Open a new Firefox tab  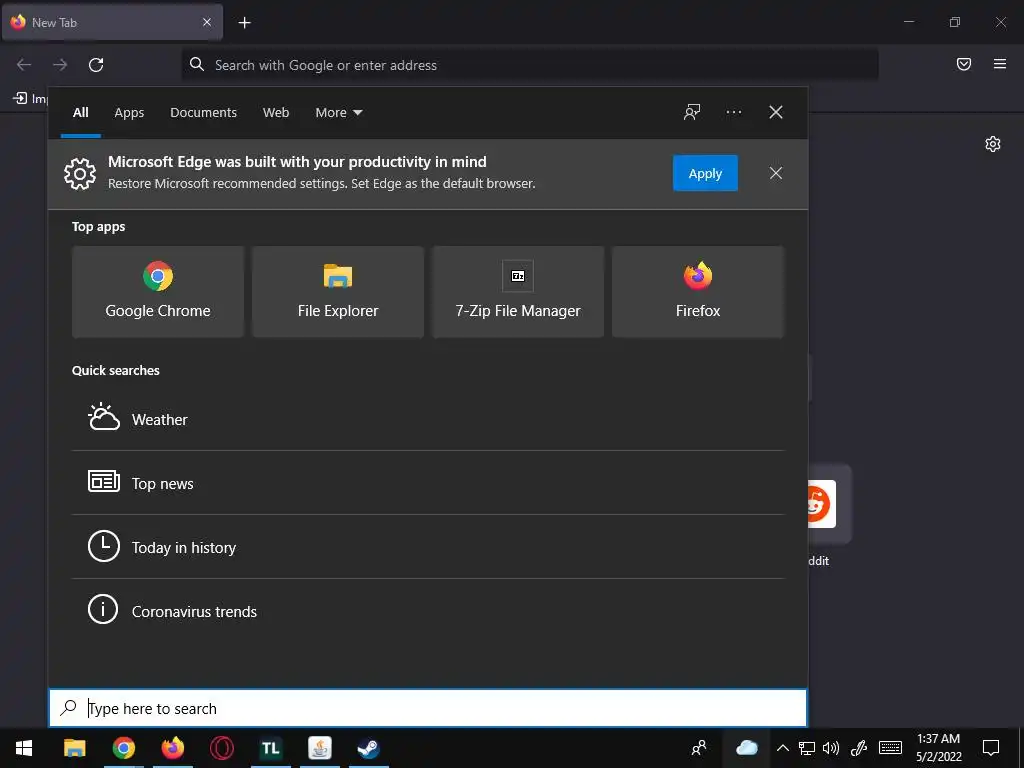[244, 23]
